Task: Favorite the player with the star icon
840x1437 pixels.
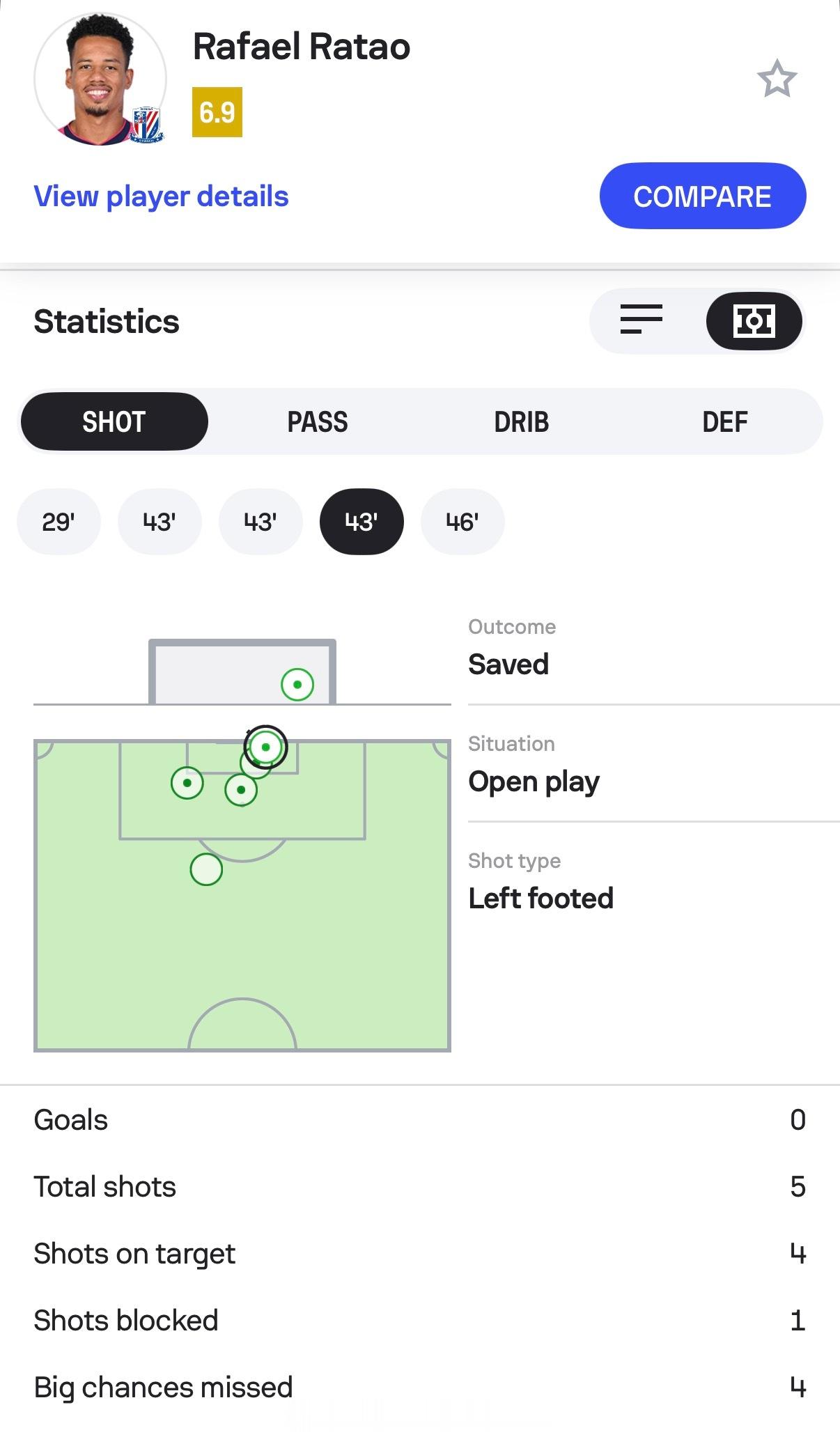Action: pyautogui.click(x=777, y=79)
